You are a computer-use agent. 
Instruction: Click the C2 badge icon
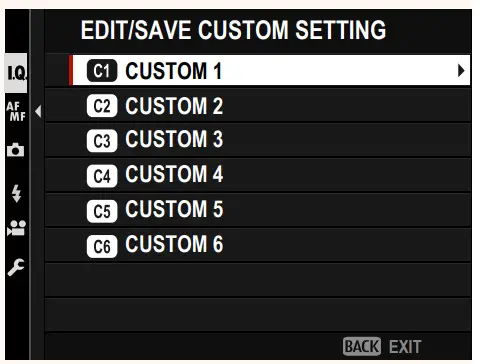102,106
